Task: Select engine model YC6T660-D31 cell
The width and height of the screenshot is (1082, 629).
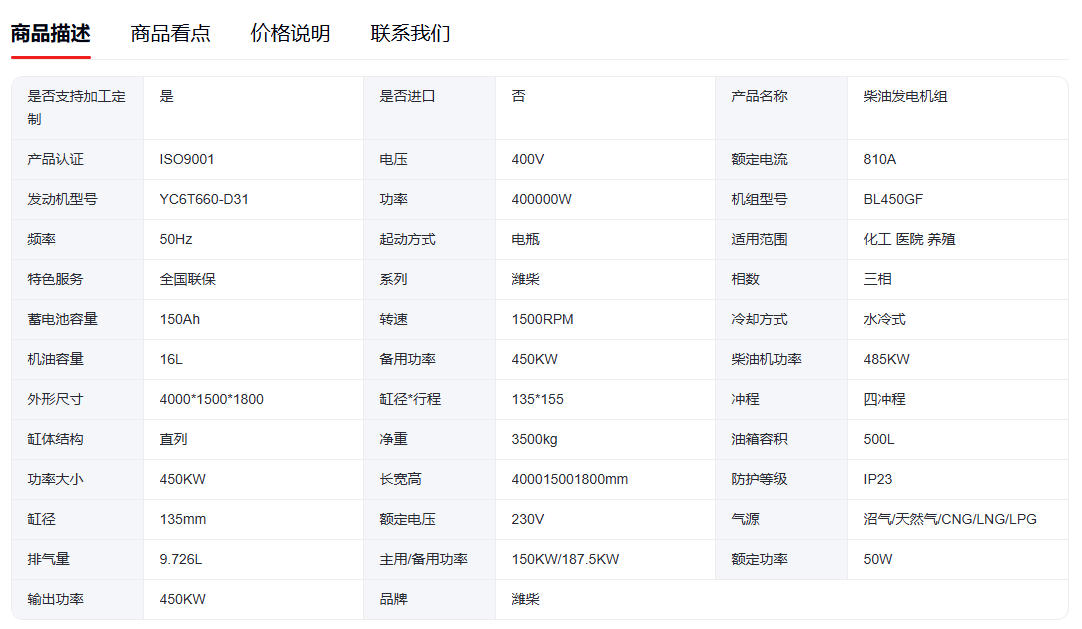Action: pyautogui.click(x=204, y=199)
